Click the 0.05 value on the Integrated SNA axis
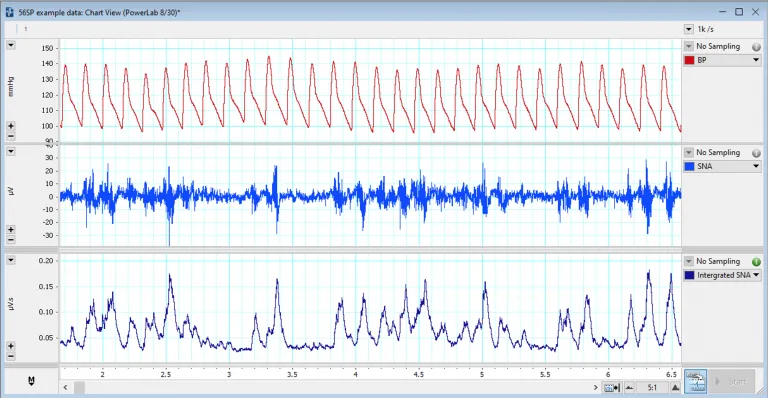 tap(46, 338)
